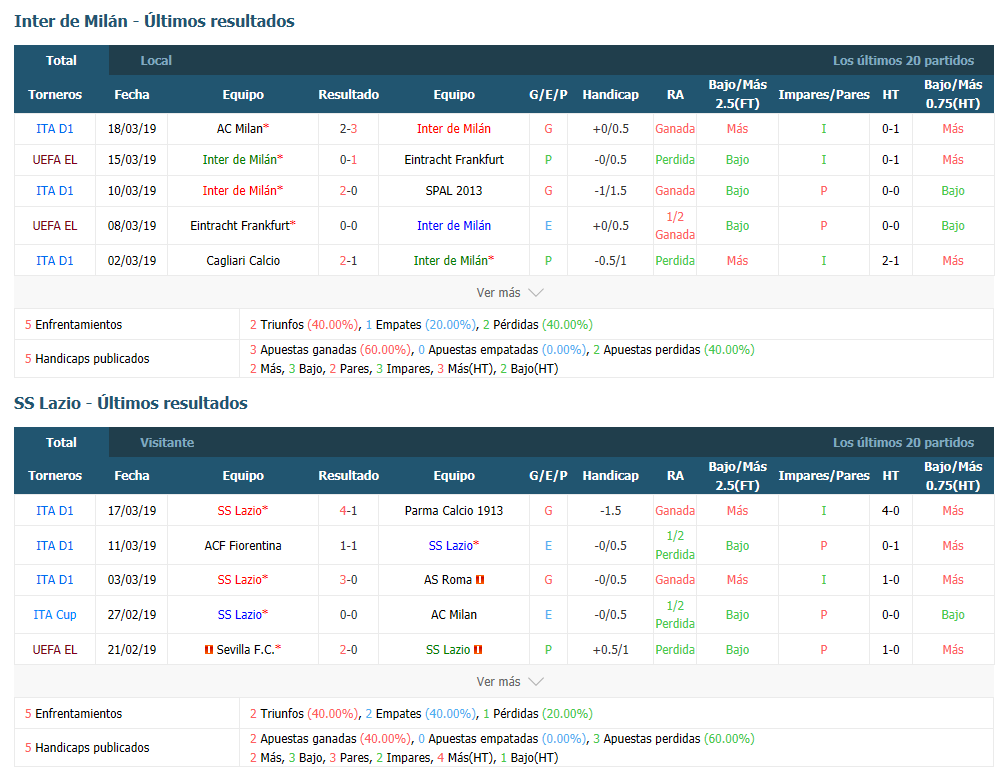Open Los últimos 20 partidos in the SS Lazio section
This screenshot has width=1003, height=772.
903,442
